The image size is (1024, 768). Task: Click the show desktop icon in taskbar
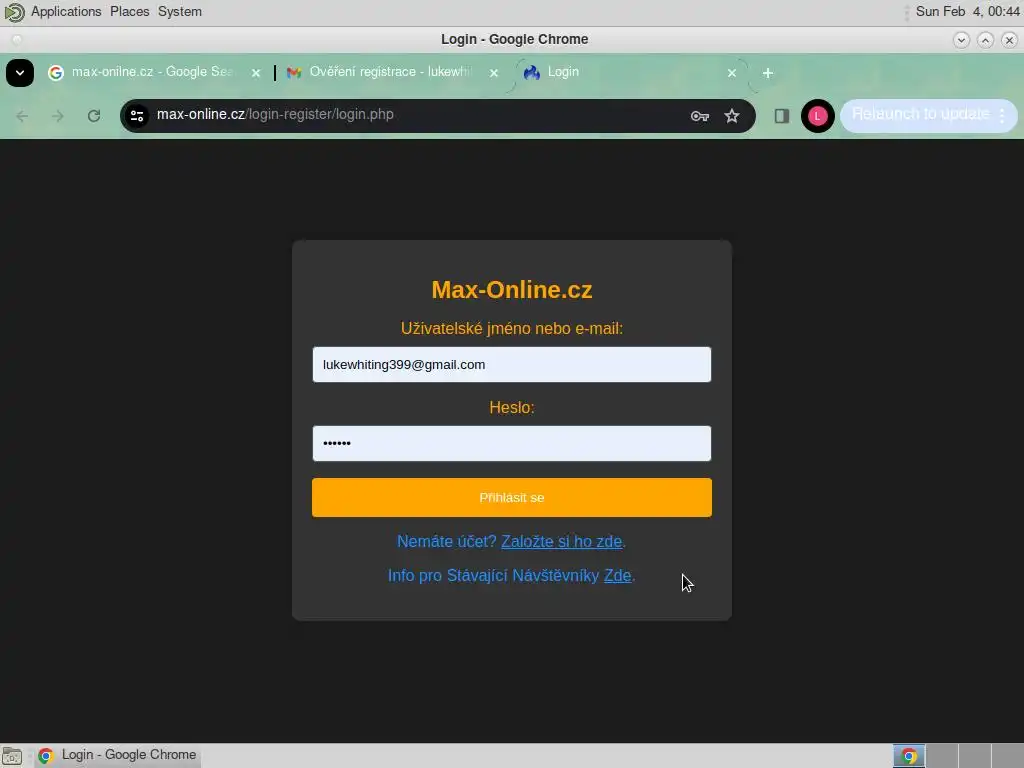point(12,756)
